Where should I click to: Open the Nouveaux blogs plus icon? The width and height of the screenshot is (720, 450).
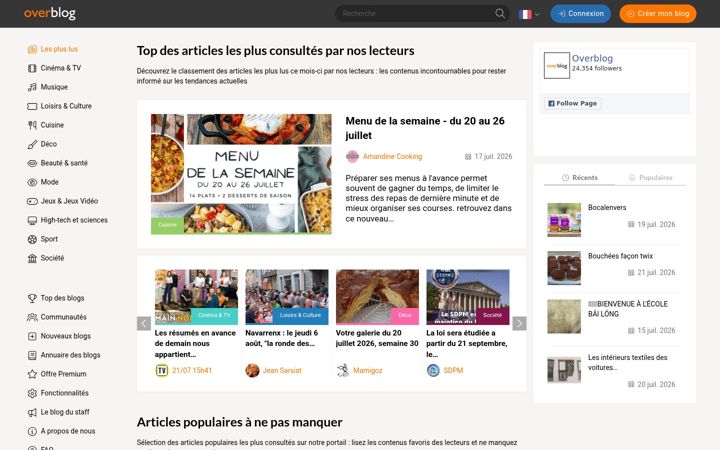(32, 336)
